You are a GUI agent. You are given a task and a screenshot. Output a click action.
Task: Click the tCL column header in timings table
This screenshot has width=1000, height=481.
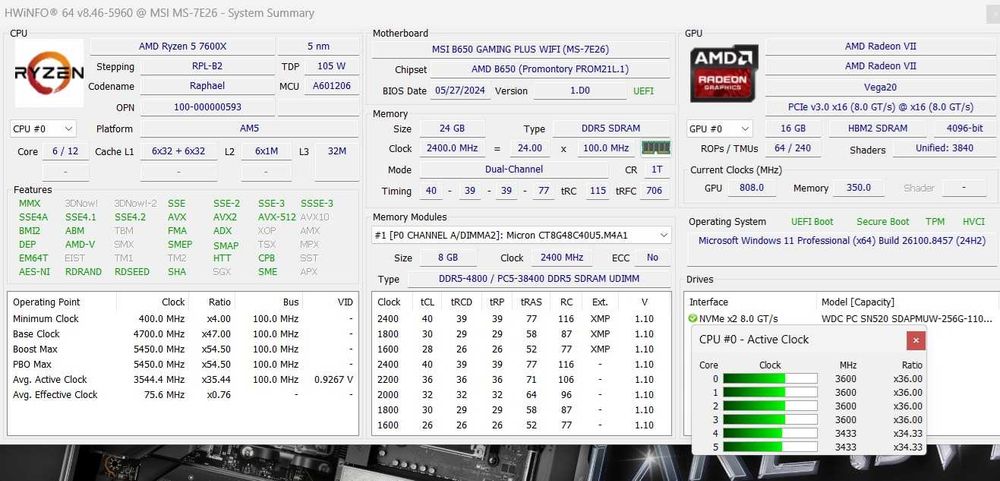tap(427, 302)
